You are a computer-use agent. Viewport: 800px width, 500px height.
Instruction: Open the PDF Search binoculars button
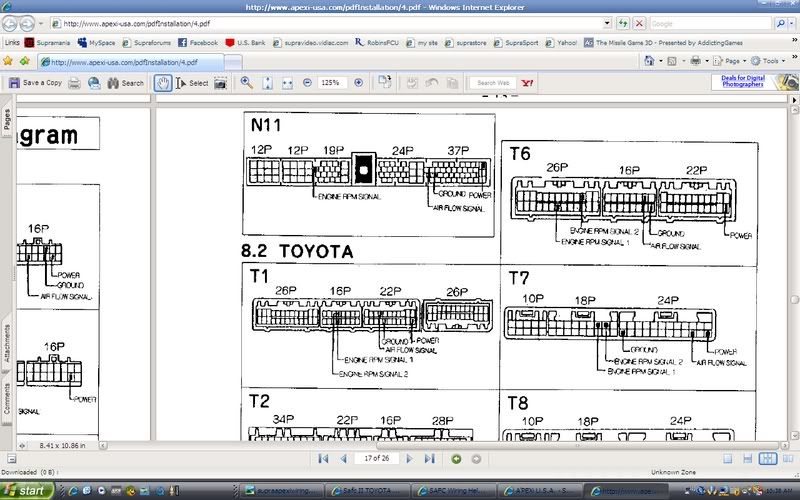tap(126, 83)
